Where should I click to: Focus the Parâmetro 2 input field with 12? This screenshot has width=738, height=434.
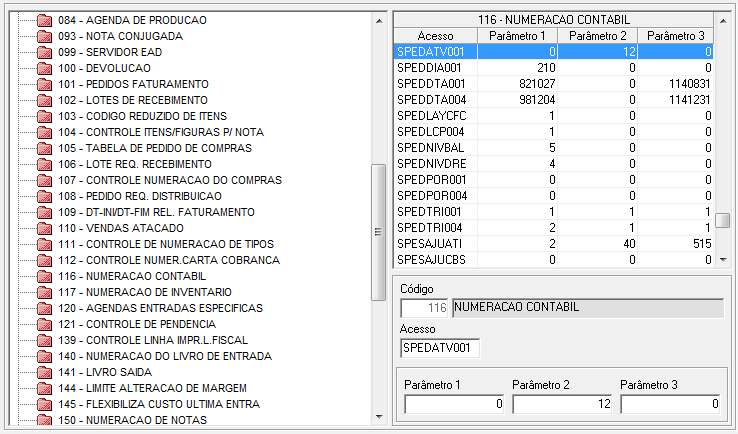562,404
